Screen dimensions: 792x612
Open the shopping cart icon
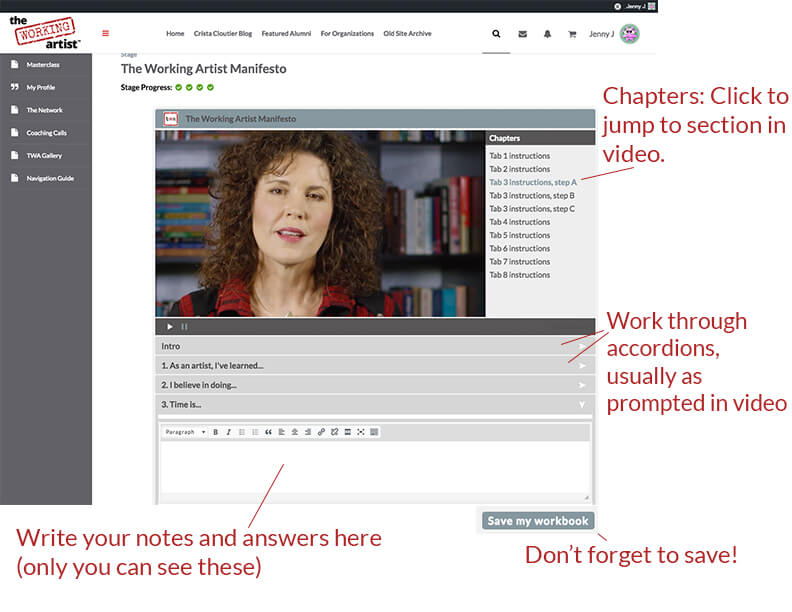(572, 34)
